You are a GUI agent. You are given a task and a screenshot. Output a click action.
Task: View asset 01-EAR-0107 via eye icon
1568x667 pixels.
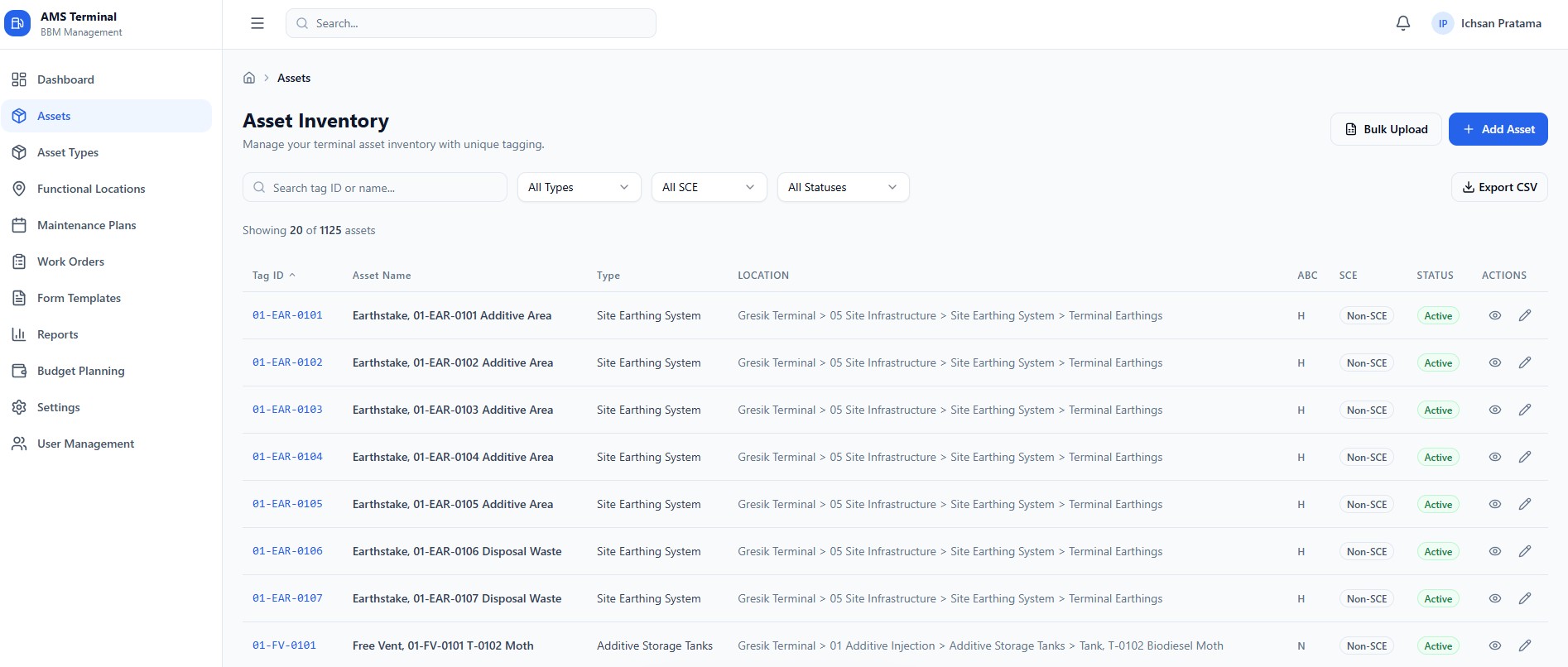(1494, 598)
